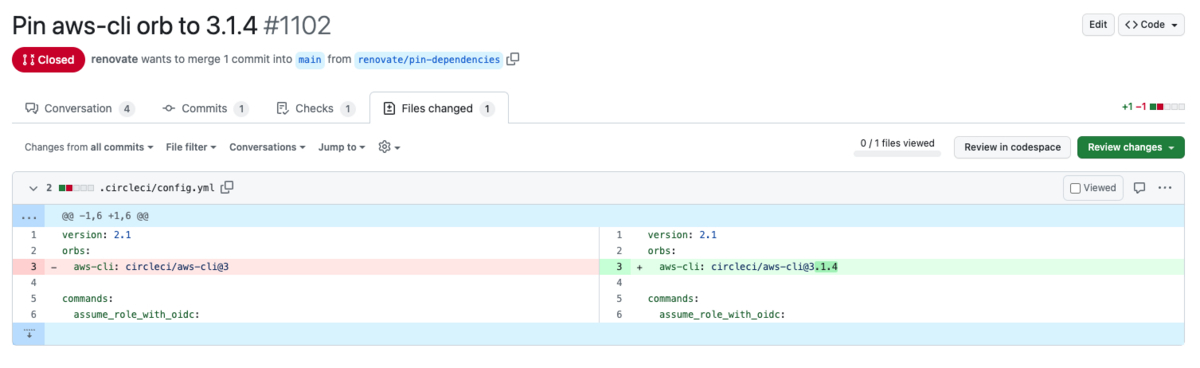Click the red Closed status badge
1200x368 pixels.
[48, 59]
